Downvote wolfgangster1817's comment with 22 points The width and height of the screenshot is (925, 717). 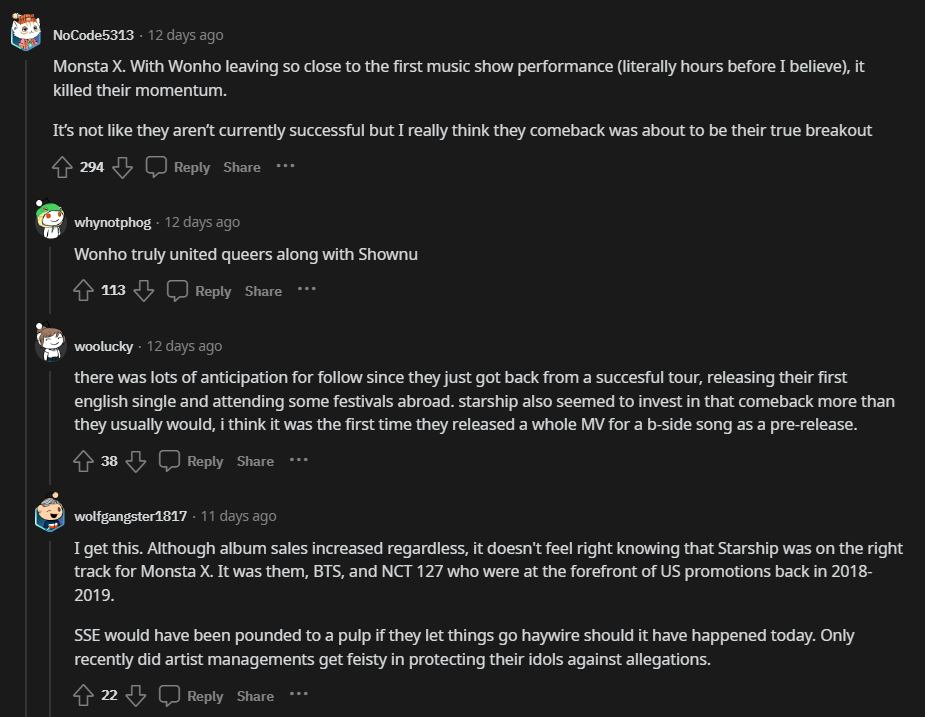tap(137, 696)
